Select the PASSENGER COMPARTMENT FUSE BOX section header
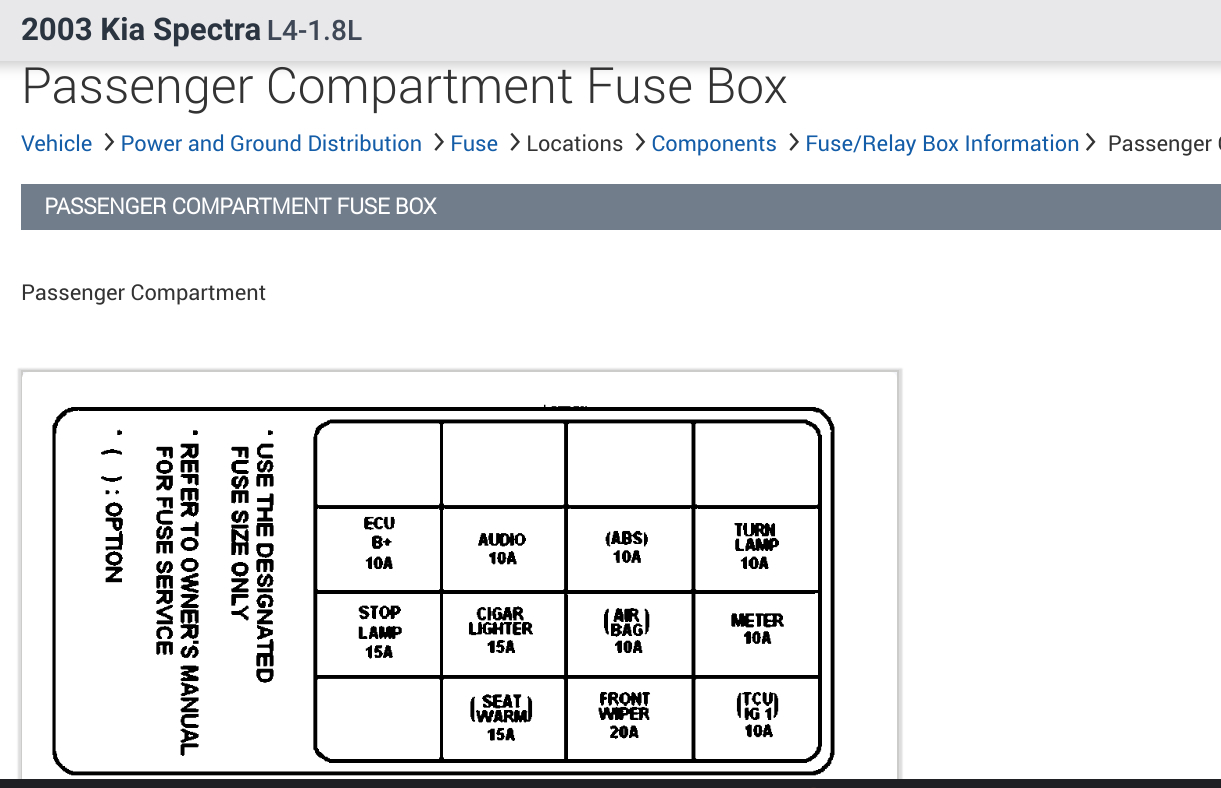This screenshot has width=1221, height=788. pyautogui.click(x=620, y=207)
